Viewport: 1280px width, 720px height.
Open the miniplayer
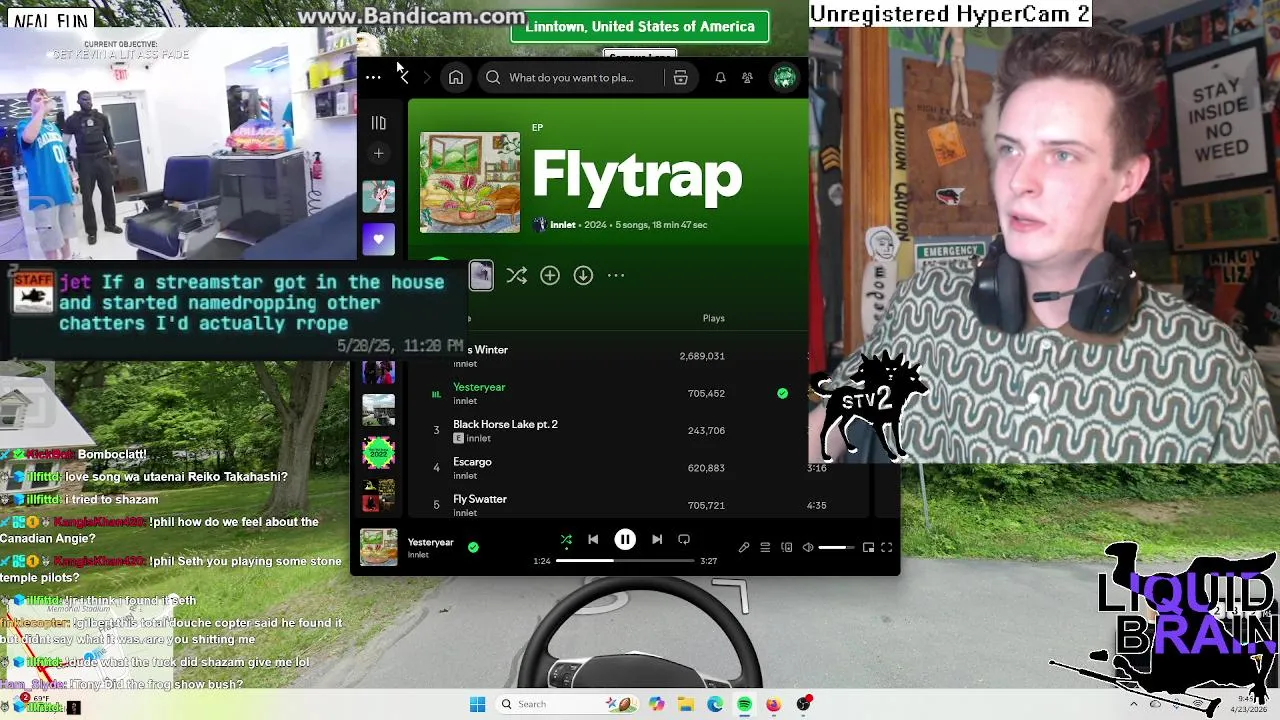pos(868,547)
